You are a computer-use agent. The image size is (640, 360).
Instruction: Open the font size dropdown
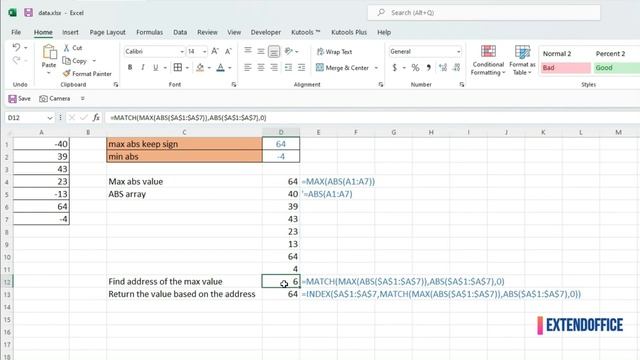click(204, 52)
